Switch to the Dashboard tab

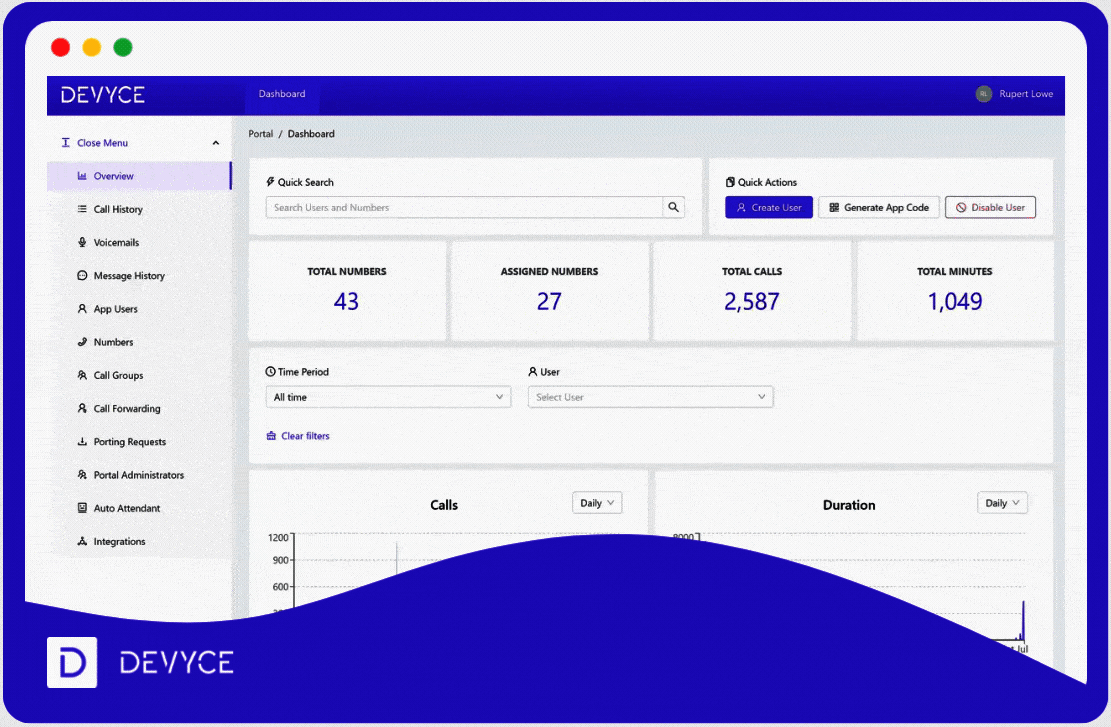pos(281,93)
